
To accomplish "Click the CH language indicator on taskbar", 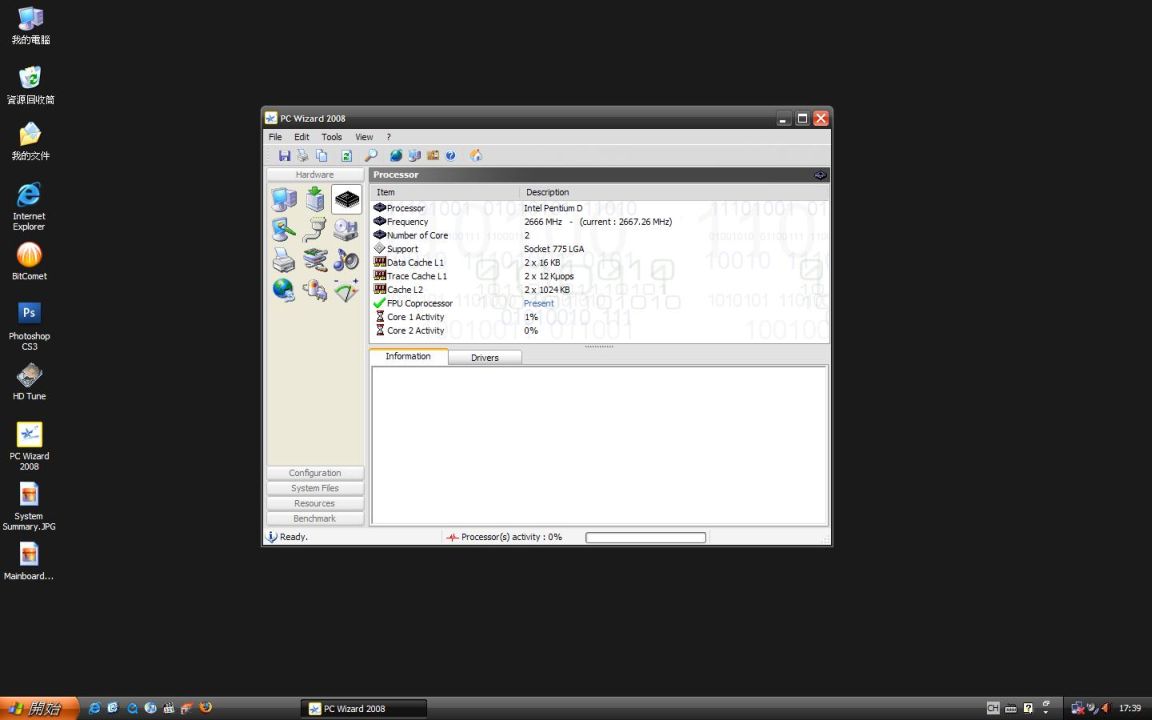I will (x=993, y=708).
